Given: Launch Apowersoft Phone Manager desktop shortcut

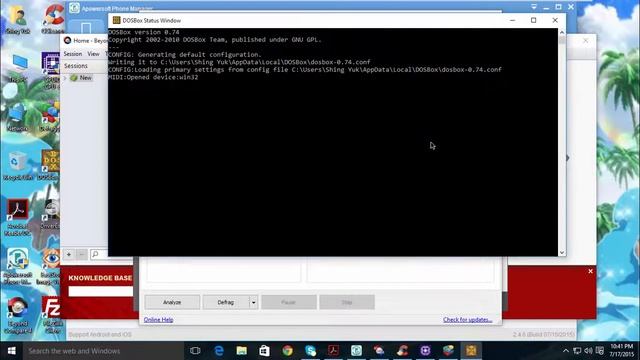Looking at the screenshot, I should tap(18, 266).
